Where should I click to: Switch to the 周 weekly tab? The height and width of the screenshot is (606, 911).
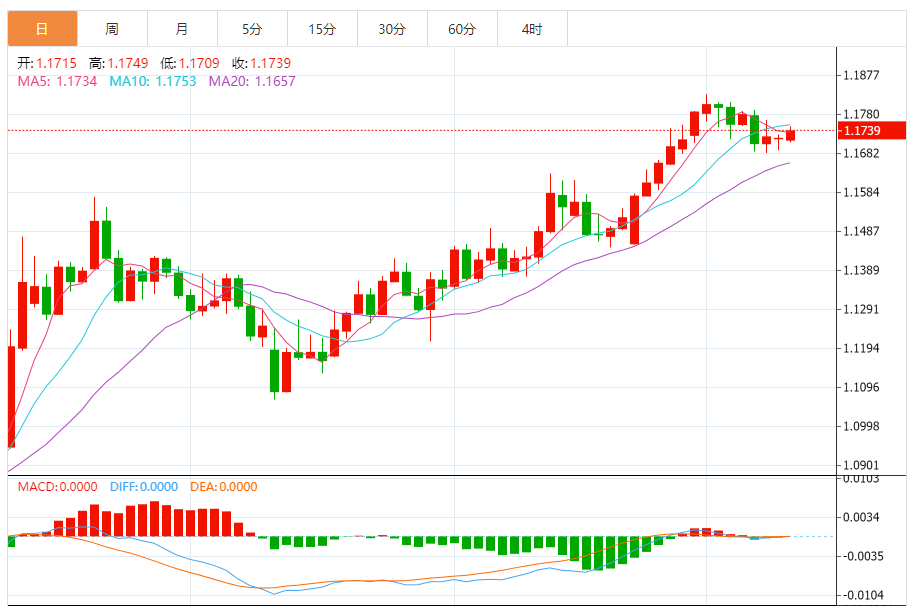tap(112, 28)
